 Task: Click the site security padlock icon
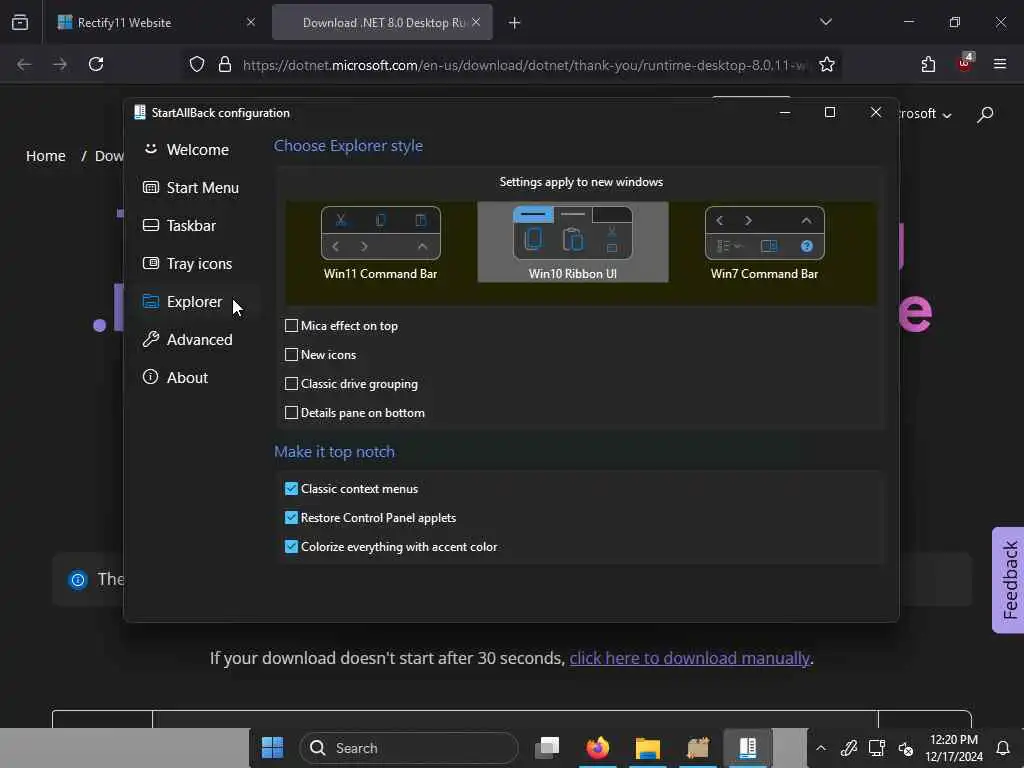[x=225, y=65]
